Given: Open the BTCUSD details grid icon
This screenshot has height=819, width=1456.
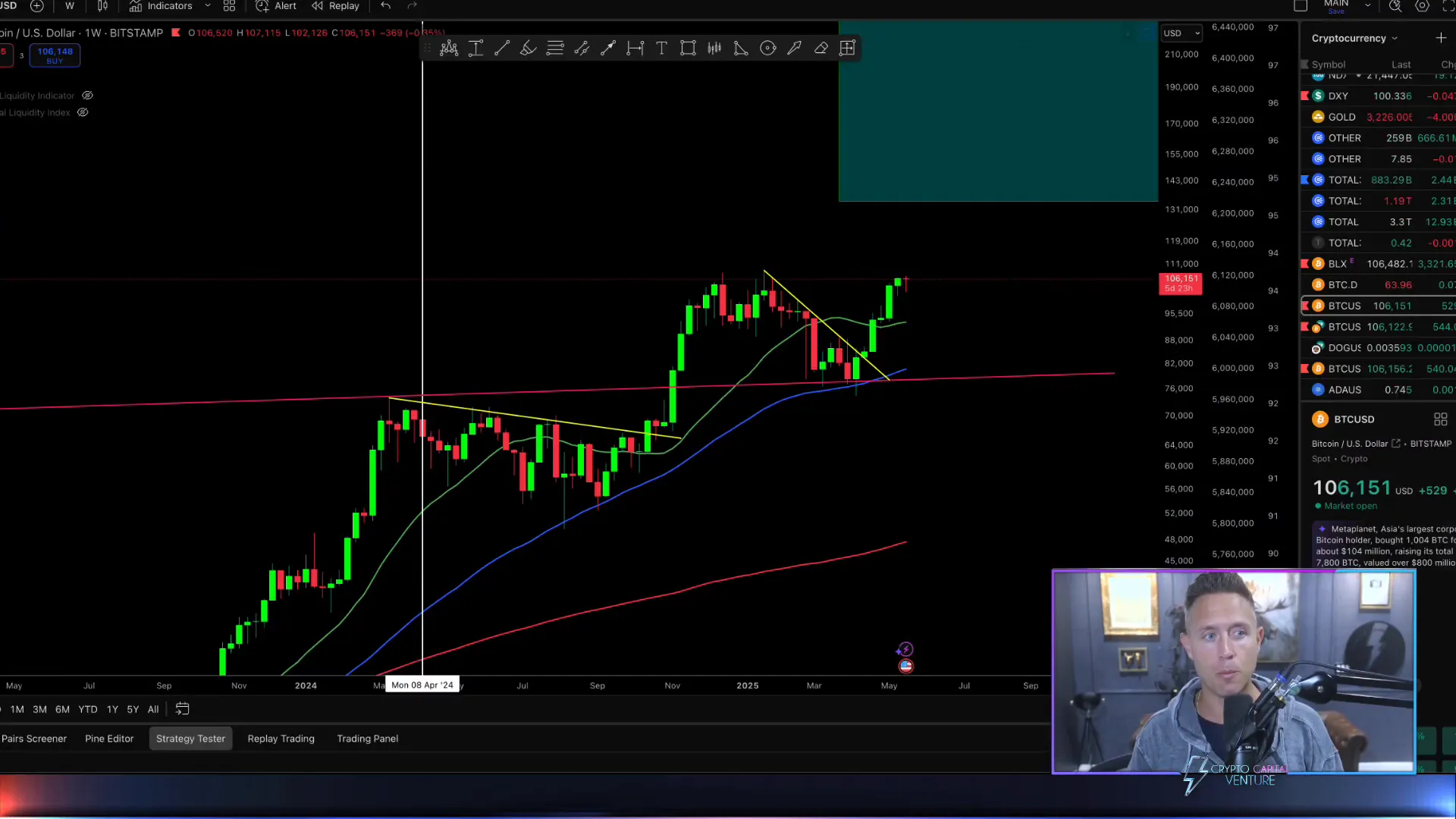Looking at the screenshot, I should [1441, 419].
